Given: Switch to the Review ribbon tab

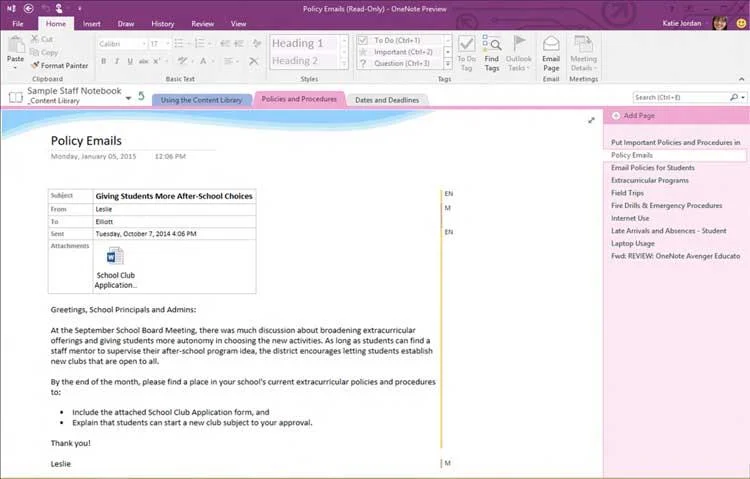Looking at the screenshot, I should pos(202,23).
